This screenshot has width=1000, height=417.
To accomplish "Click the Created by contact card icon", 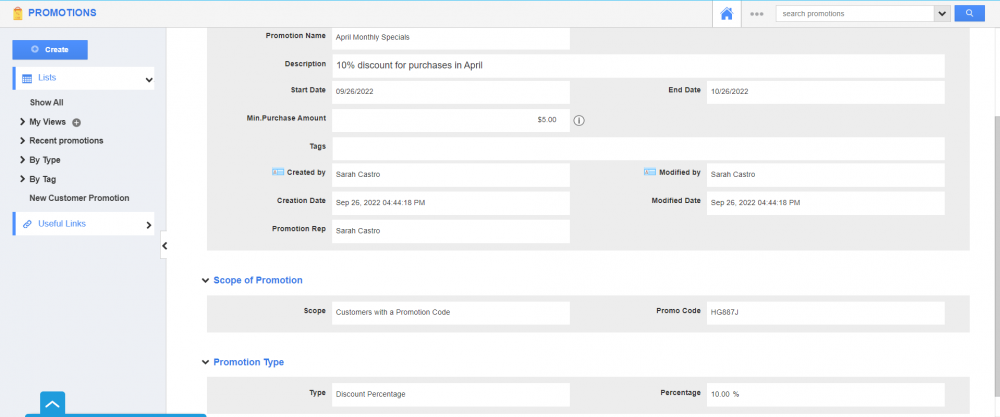I will [x=277, y=172].
